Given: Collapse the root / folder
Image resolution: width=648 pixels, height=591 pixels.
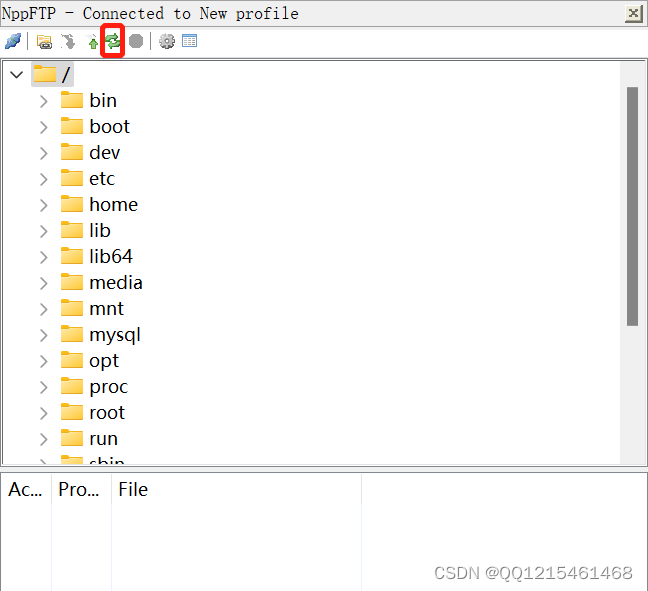Looking at the screenshot, I should click(x=17, y=75).
